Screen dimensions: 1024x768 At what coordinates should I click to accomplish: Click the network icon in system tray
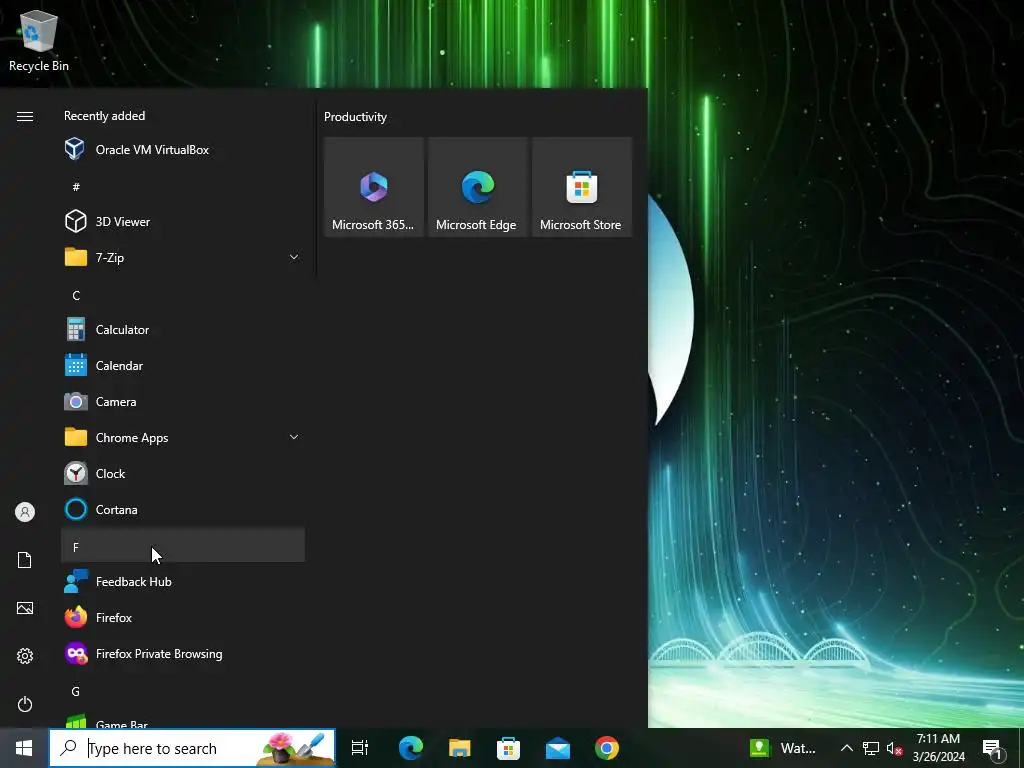[871, 748]
